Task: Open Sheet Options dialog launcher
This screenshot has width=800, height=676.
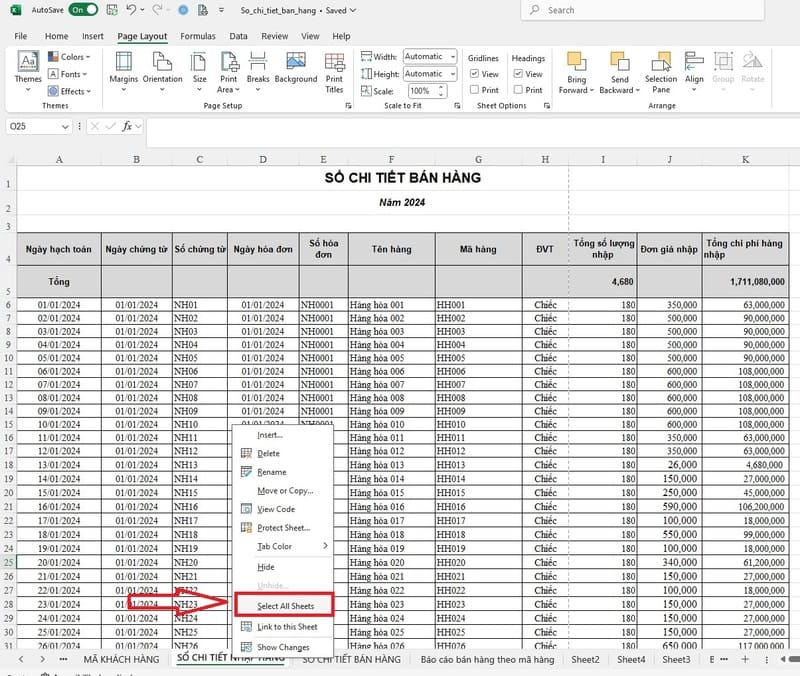Action: (x=547, y=106)
